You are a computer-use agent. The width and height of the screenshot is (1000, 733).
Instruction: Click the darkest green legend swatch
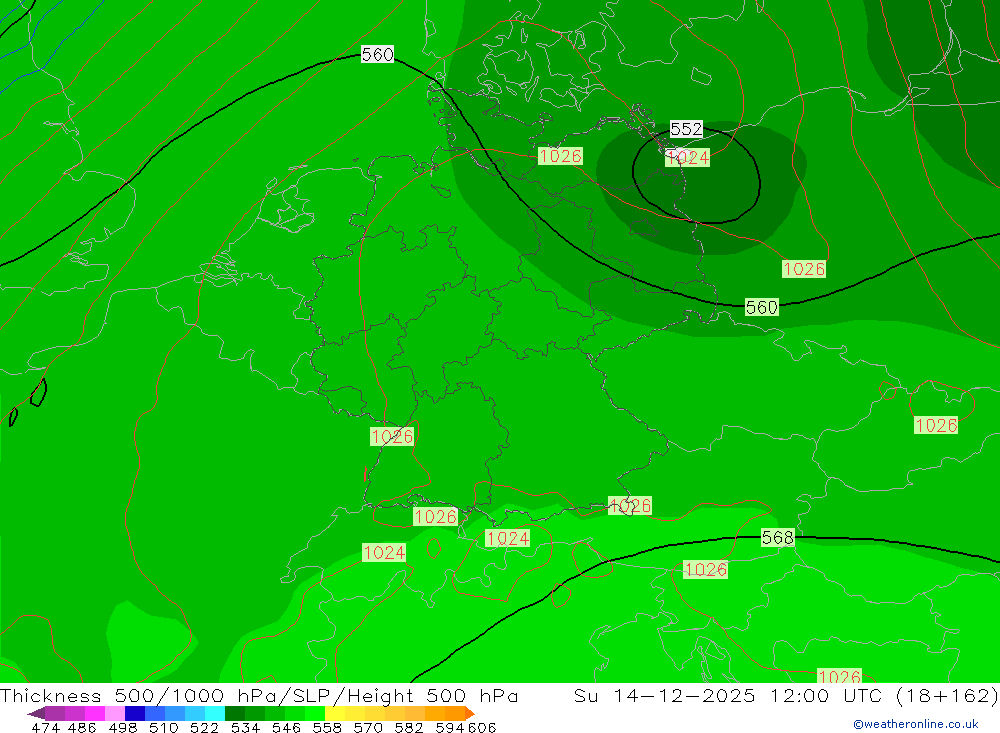coord(235,713)
